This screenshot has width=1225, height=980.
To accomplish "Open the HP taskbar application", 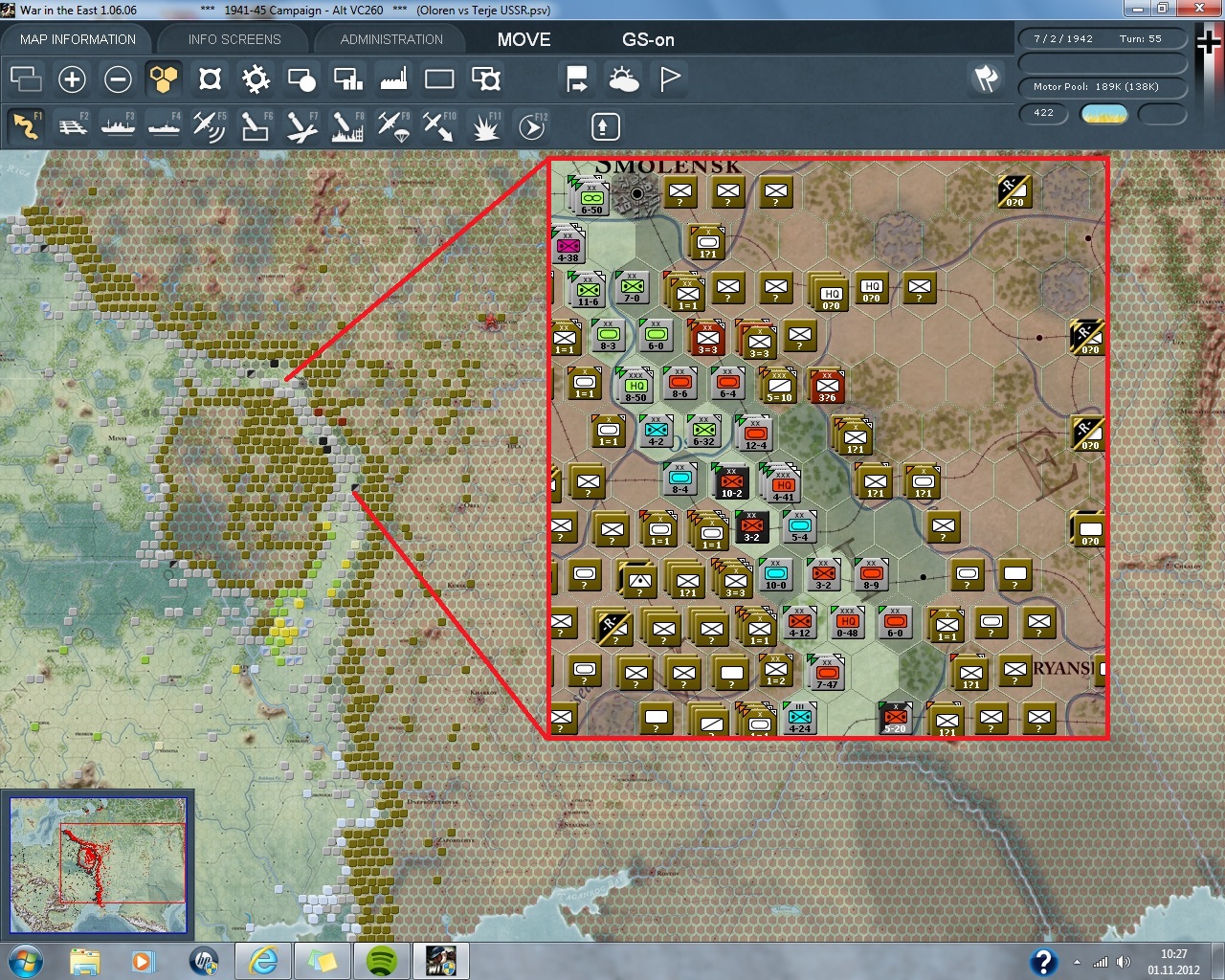I will pyautogui.click(x=204, y=961).
